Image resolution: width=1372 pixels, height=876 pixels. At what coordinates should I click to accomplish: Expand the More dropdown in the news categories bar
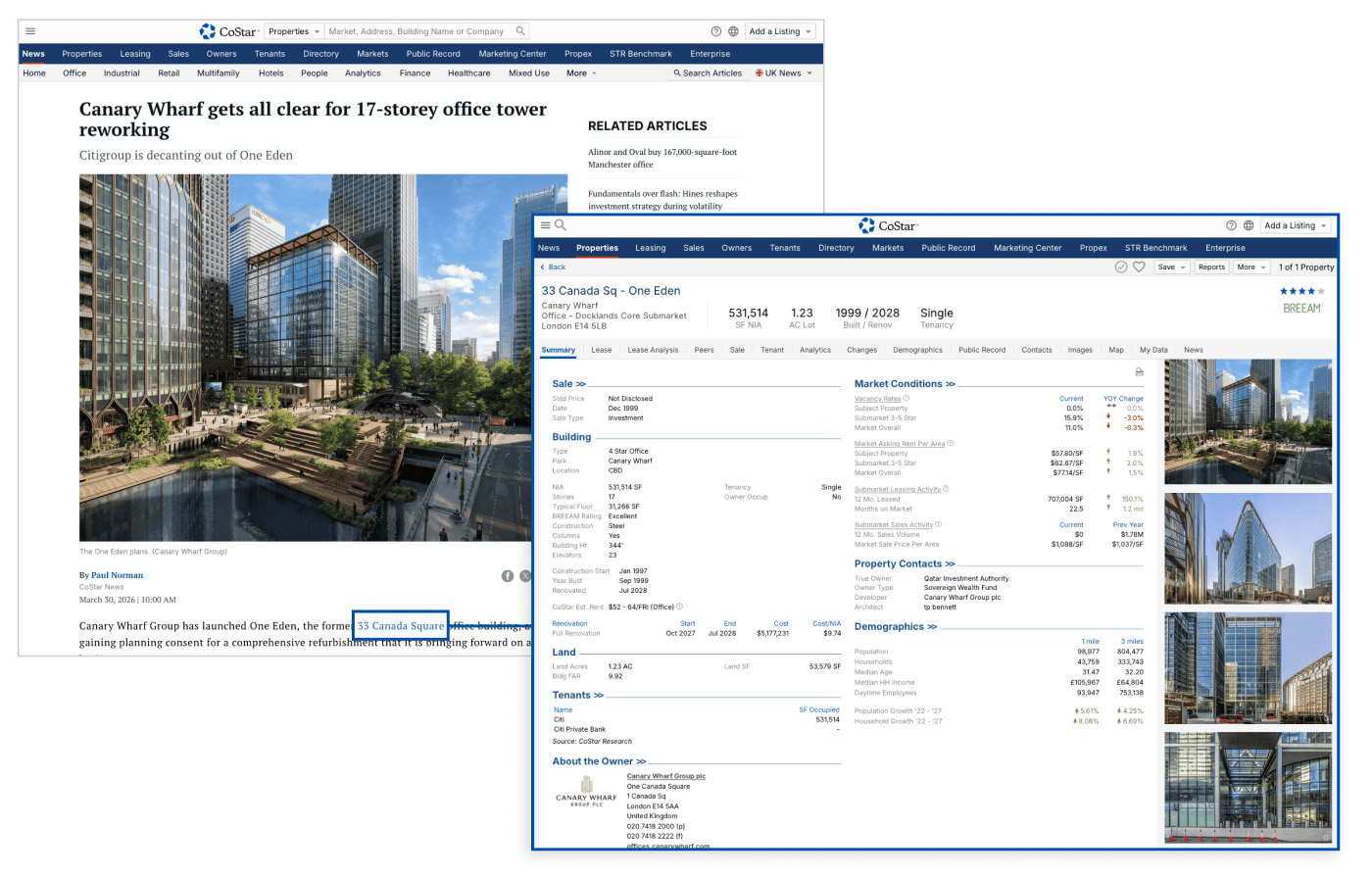coord(581,73)
